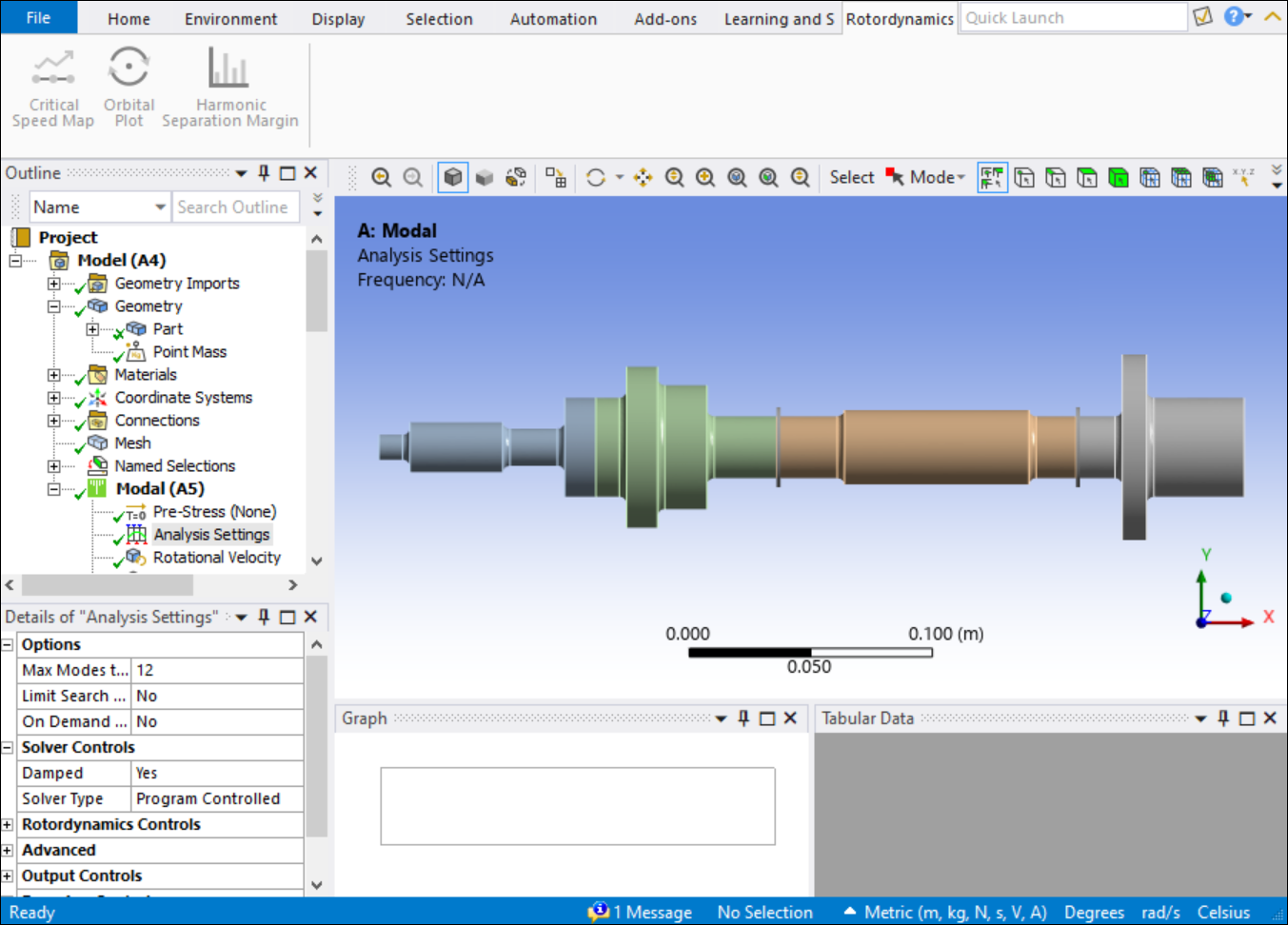
Task: Select the Body selection filter cube icon
Action: [x=1117, y=177]
